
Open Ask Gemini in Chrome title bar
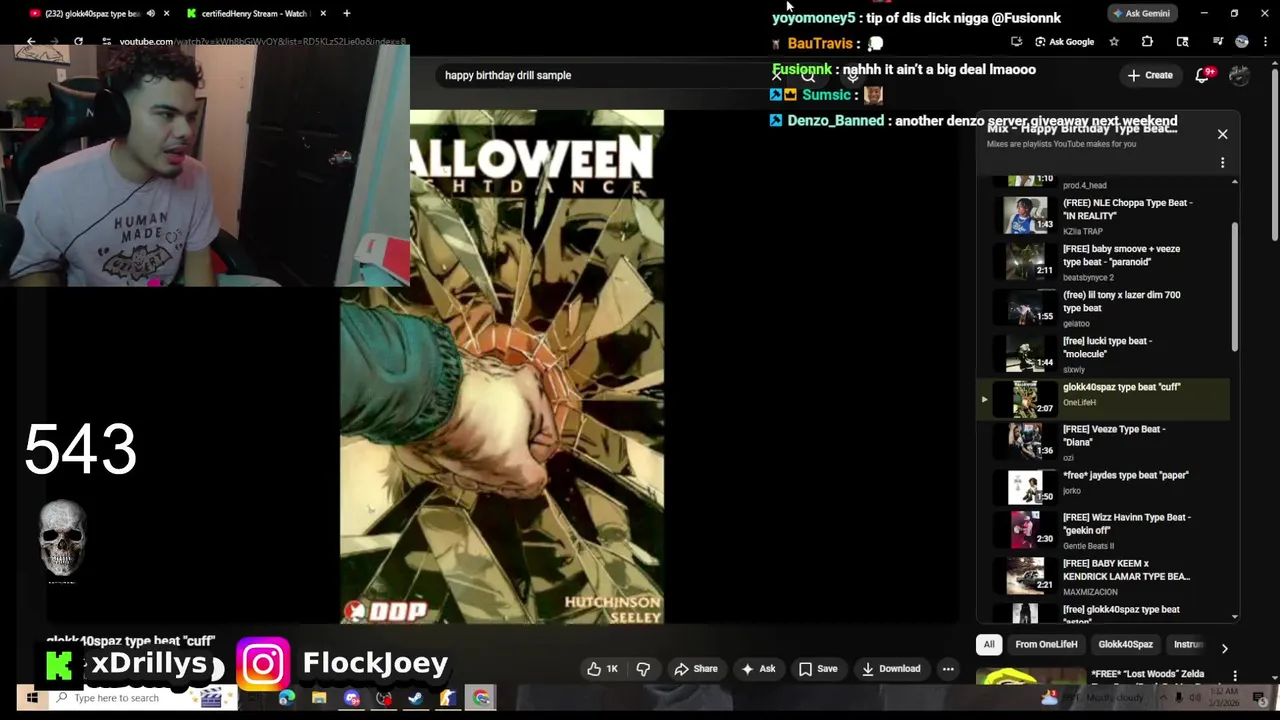[1141, 13]
